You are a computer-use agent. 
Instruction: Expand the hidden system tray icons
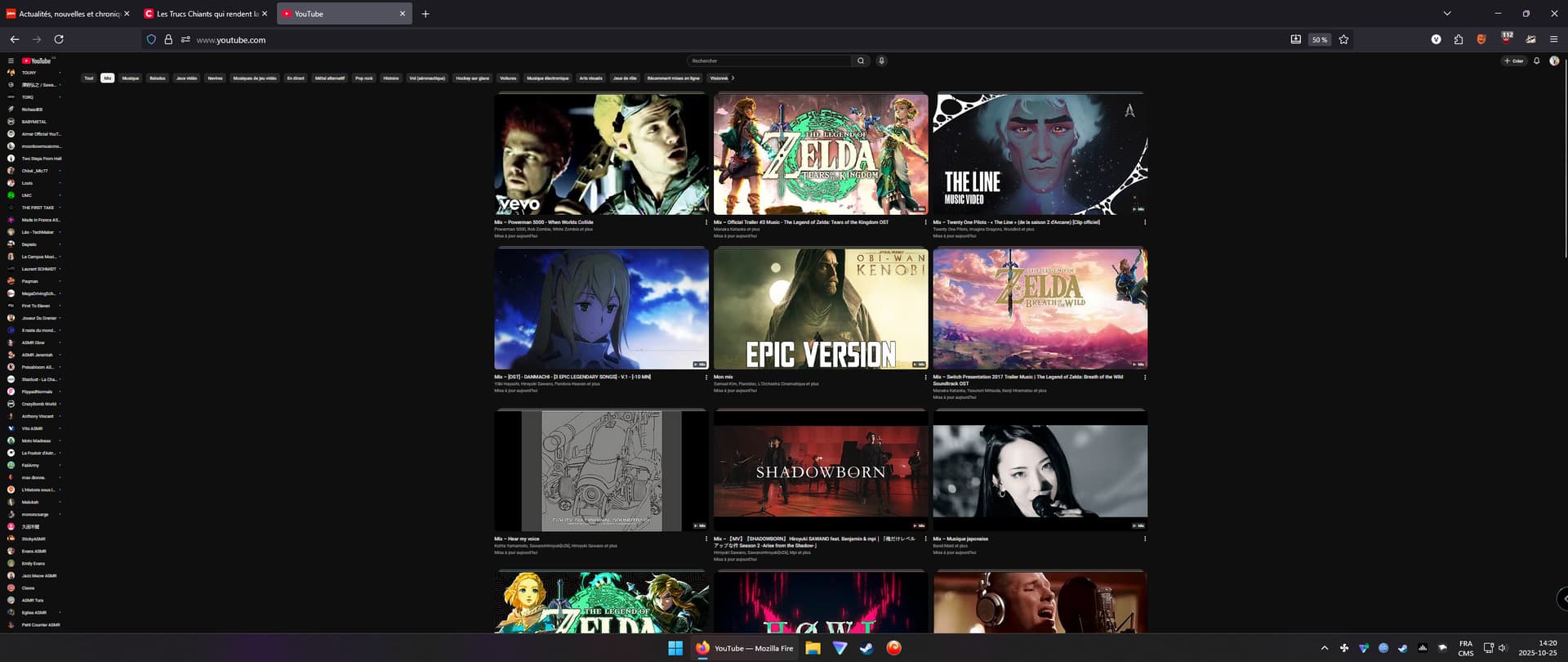point(1324,648)
